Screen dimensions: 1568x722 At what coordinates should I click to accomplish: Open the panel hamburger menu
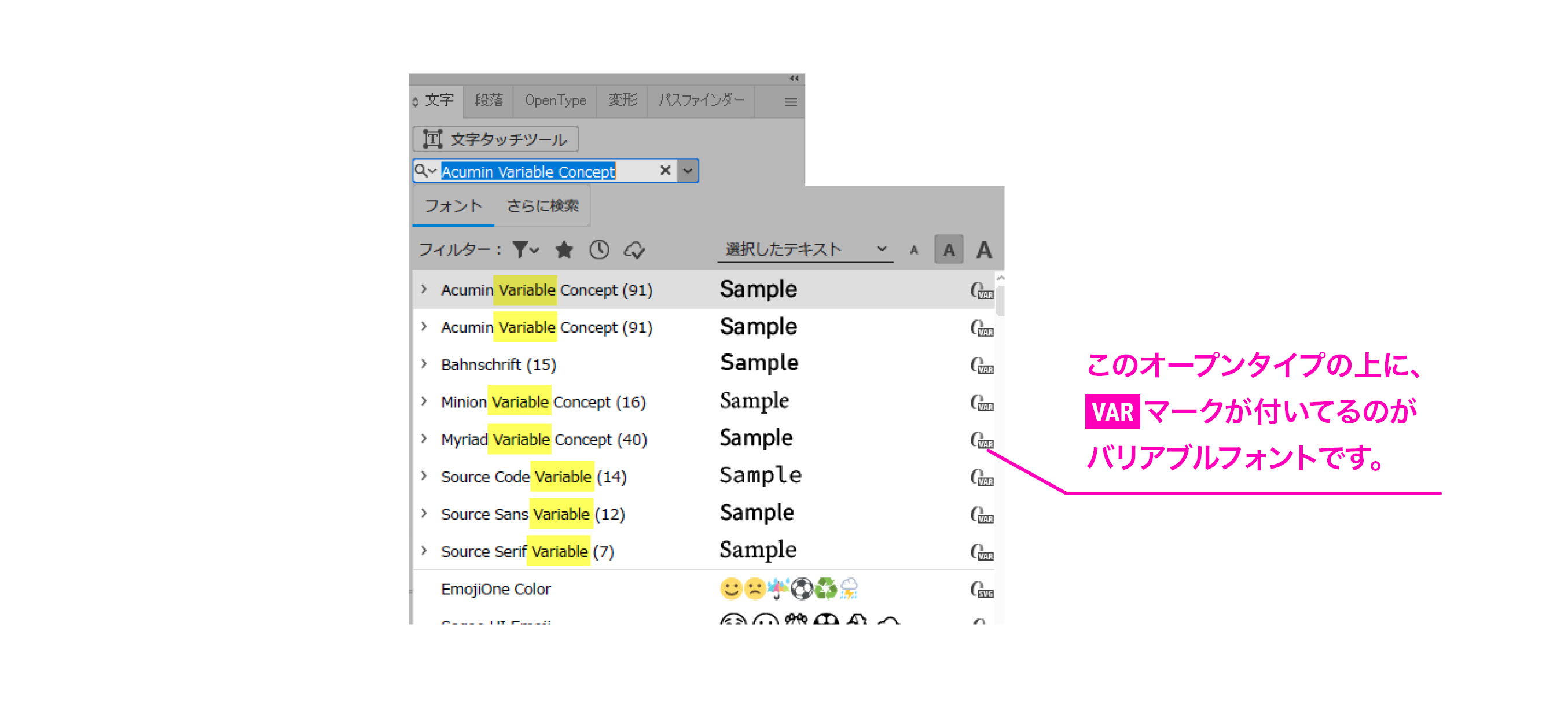click(790, 102)
